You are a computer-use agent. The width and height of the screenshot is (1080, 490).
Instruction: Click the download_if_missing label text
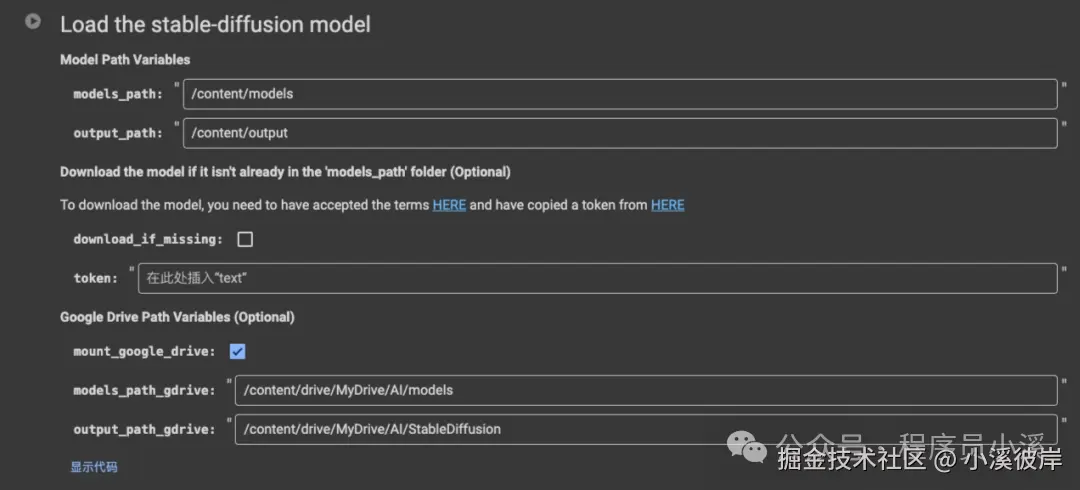tap(148, 239)
